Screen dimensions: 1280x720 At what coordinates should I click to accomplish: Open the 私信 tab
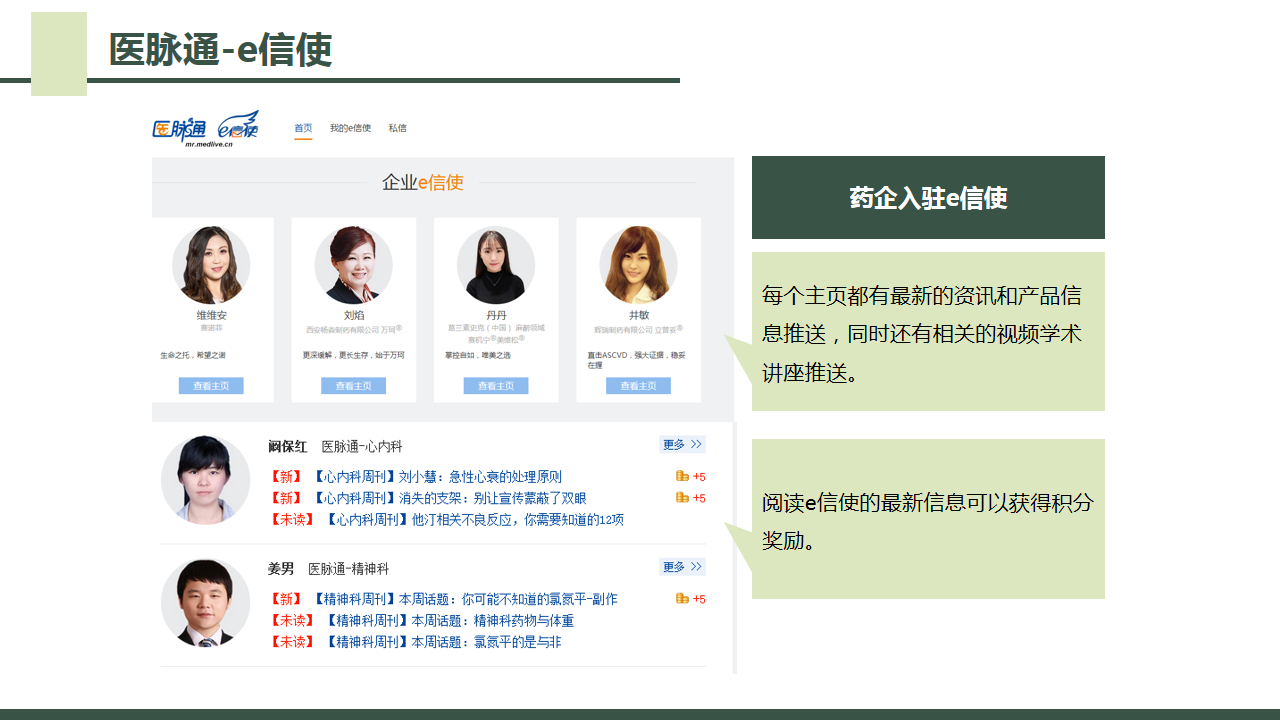[398, 128]
